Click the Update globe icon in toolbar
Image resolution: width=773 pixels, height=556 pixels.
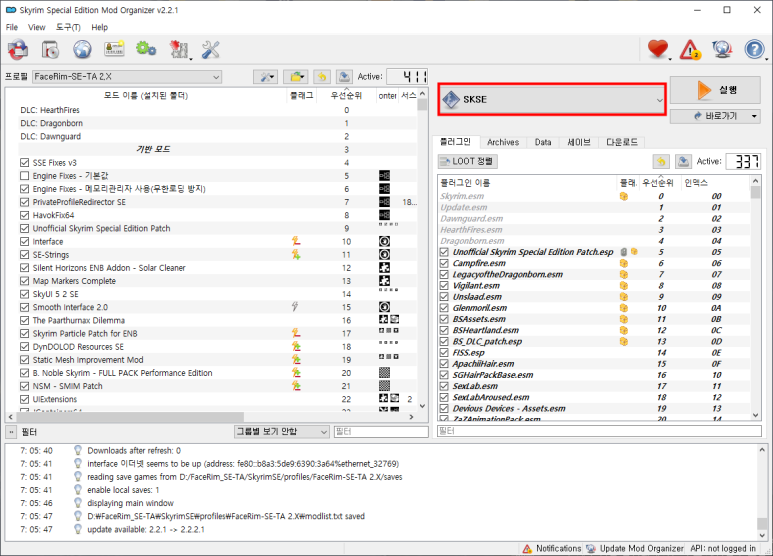[x=722, y=49]
